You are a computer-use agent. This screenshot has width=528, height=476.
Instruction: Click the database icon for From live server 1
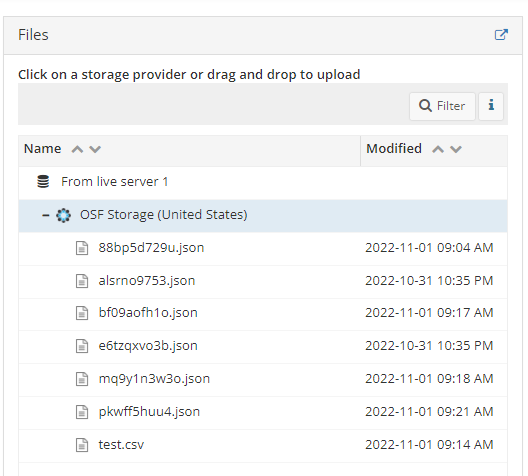click(x=43, y=182)
